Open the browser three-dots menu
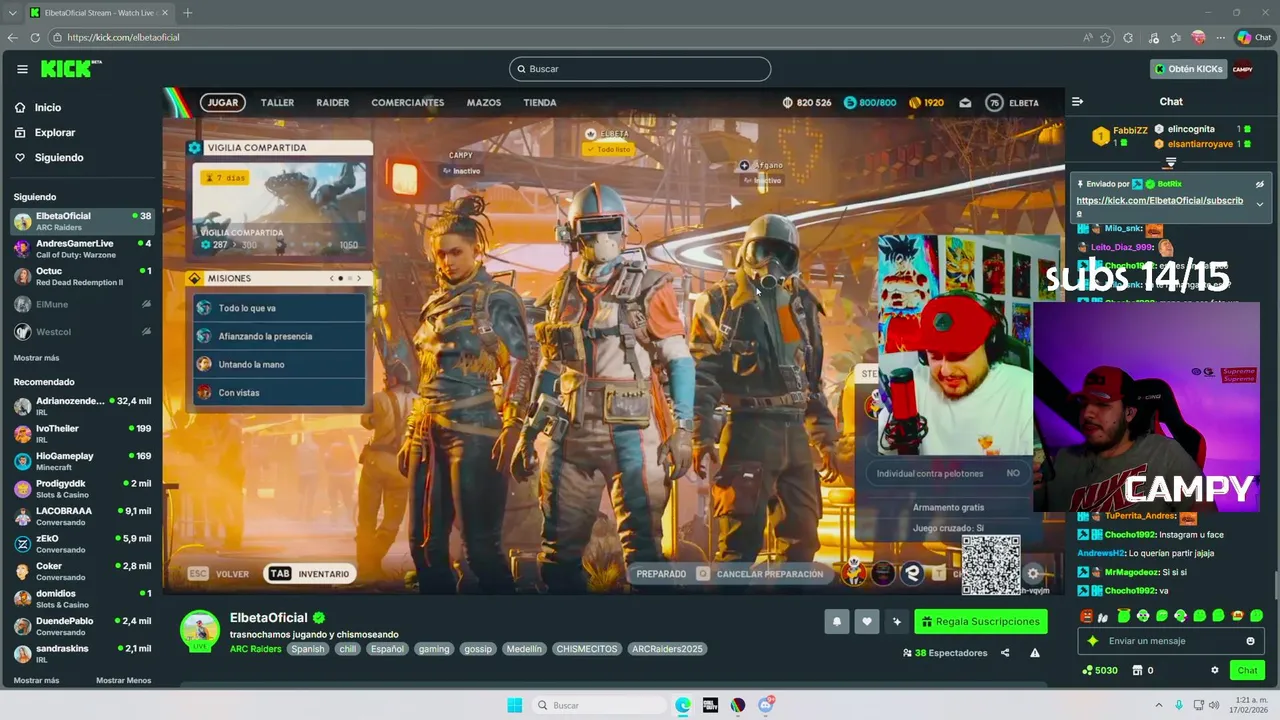 click(x=1220, y=38)
